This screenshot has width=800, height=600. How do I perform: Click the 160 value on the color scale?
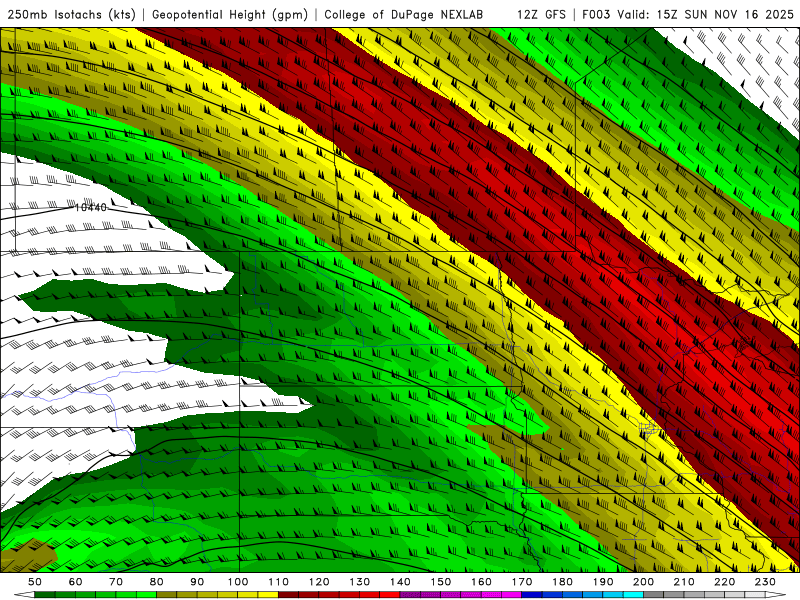(x=481, y=582)
